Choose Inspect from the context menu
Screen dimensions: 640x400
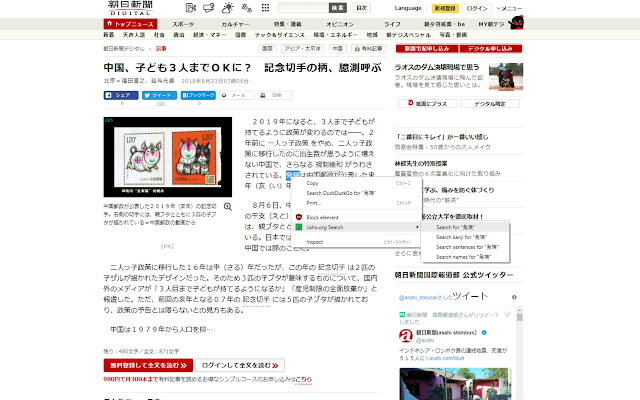tap(315, 241)
